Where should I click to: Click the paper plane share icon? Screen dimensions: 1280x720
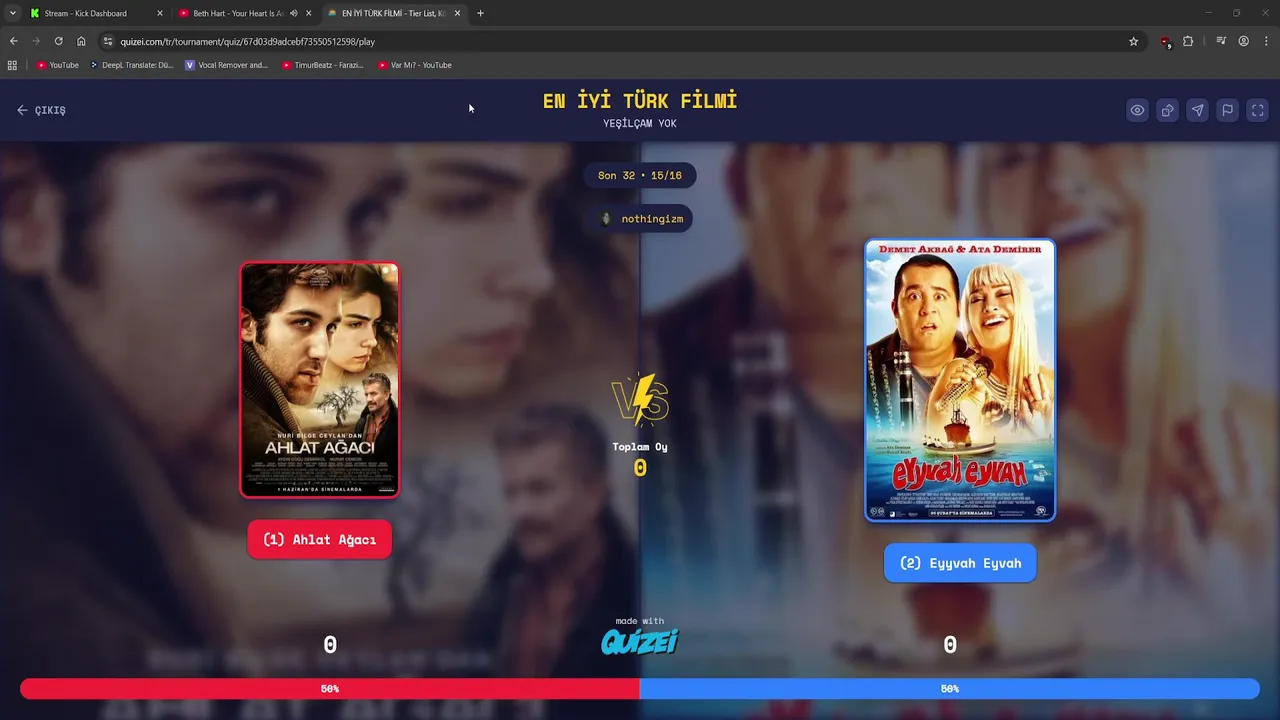(1197, 110)
